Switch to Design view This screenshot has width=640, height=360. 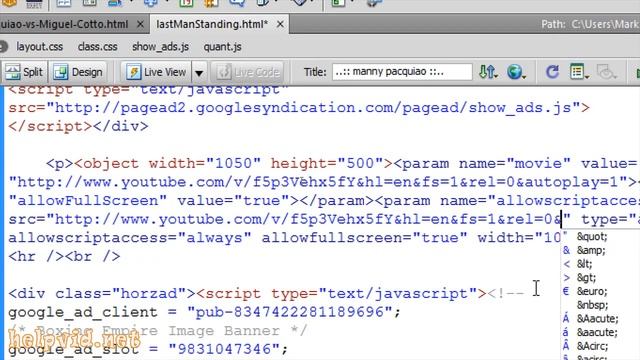[78, 72]
